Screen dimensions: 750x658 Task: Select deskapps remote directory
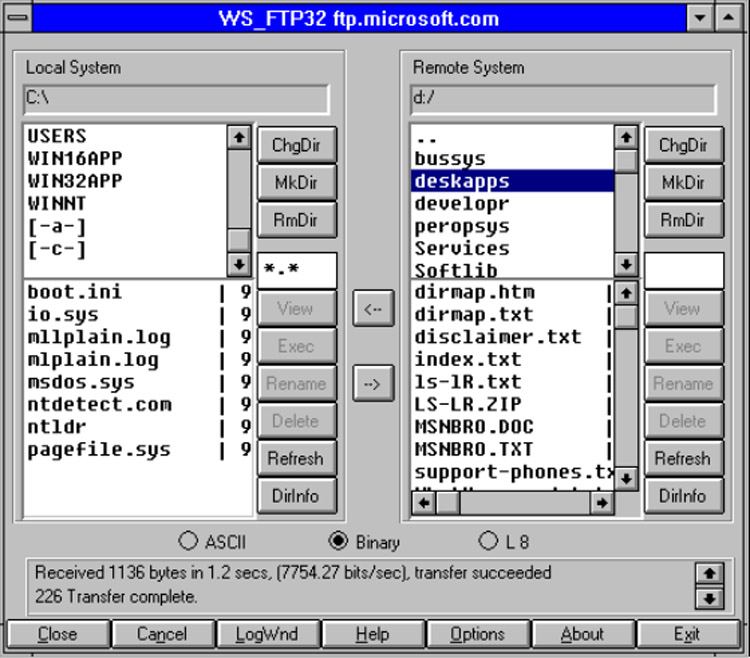pos(512,181)
